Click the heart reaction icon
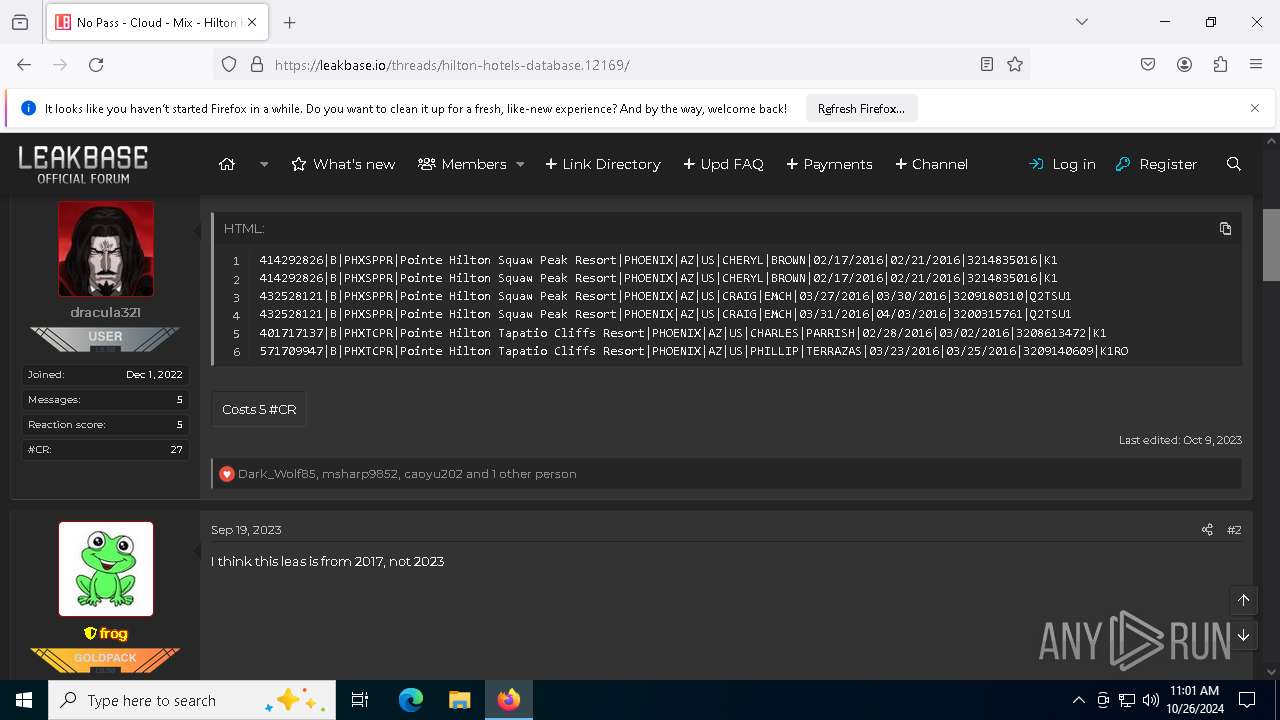This screenshot has width=1280, height=720. pyautogui.click(x=227, y=474)
